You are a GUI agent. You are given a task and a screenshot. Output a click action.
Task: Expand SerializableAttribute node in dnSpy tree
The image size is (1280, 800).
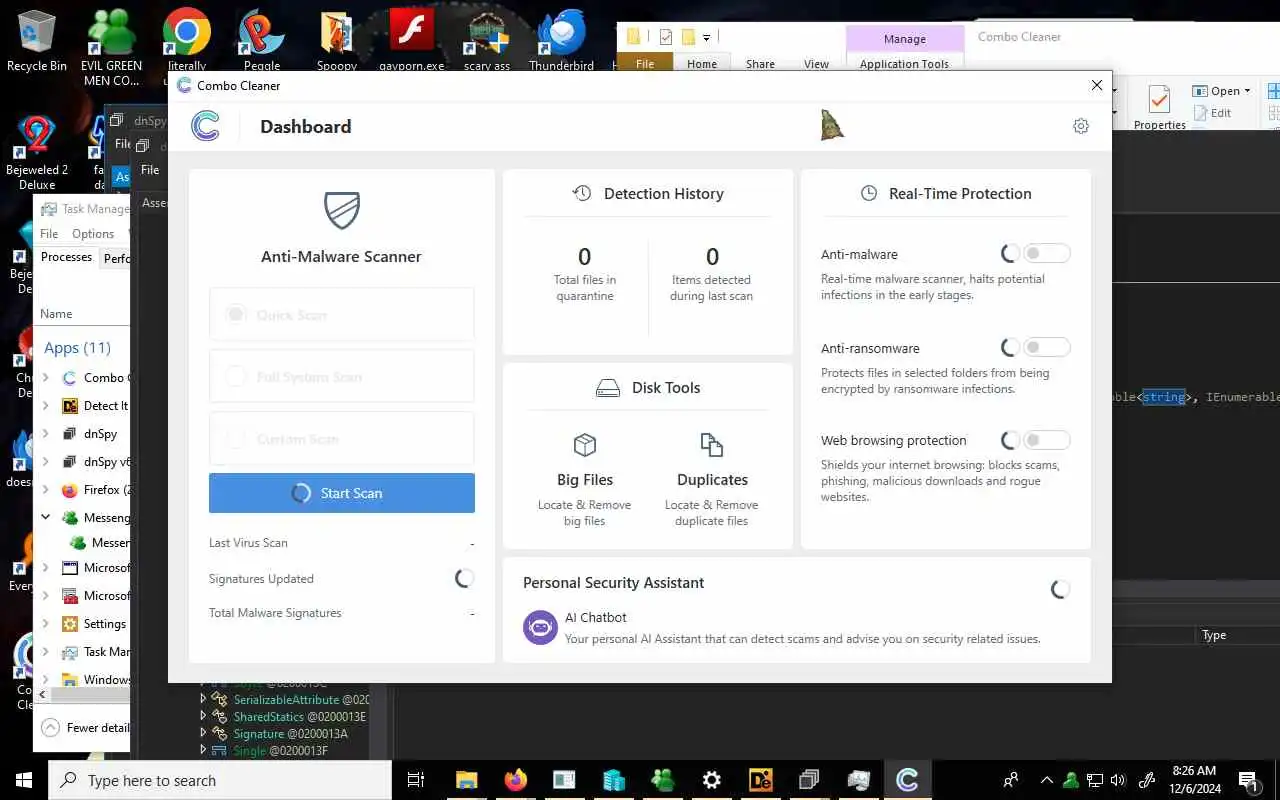203,699
